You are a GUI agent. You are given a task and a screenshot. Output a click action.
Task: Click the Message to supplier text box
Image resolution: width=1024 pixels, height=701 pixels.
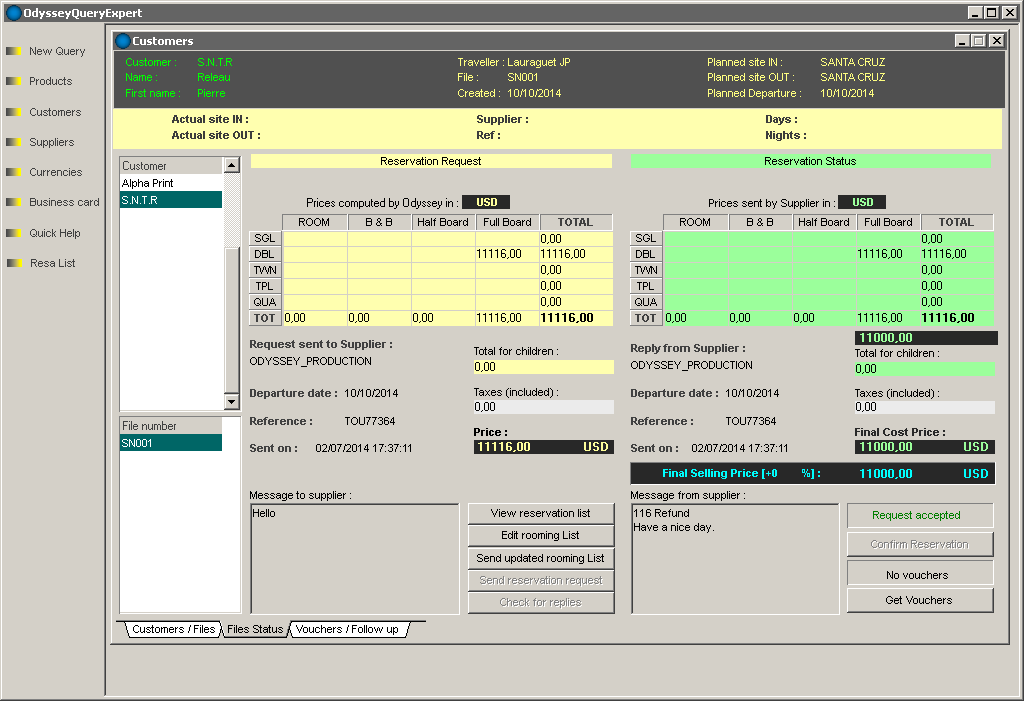354,558
